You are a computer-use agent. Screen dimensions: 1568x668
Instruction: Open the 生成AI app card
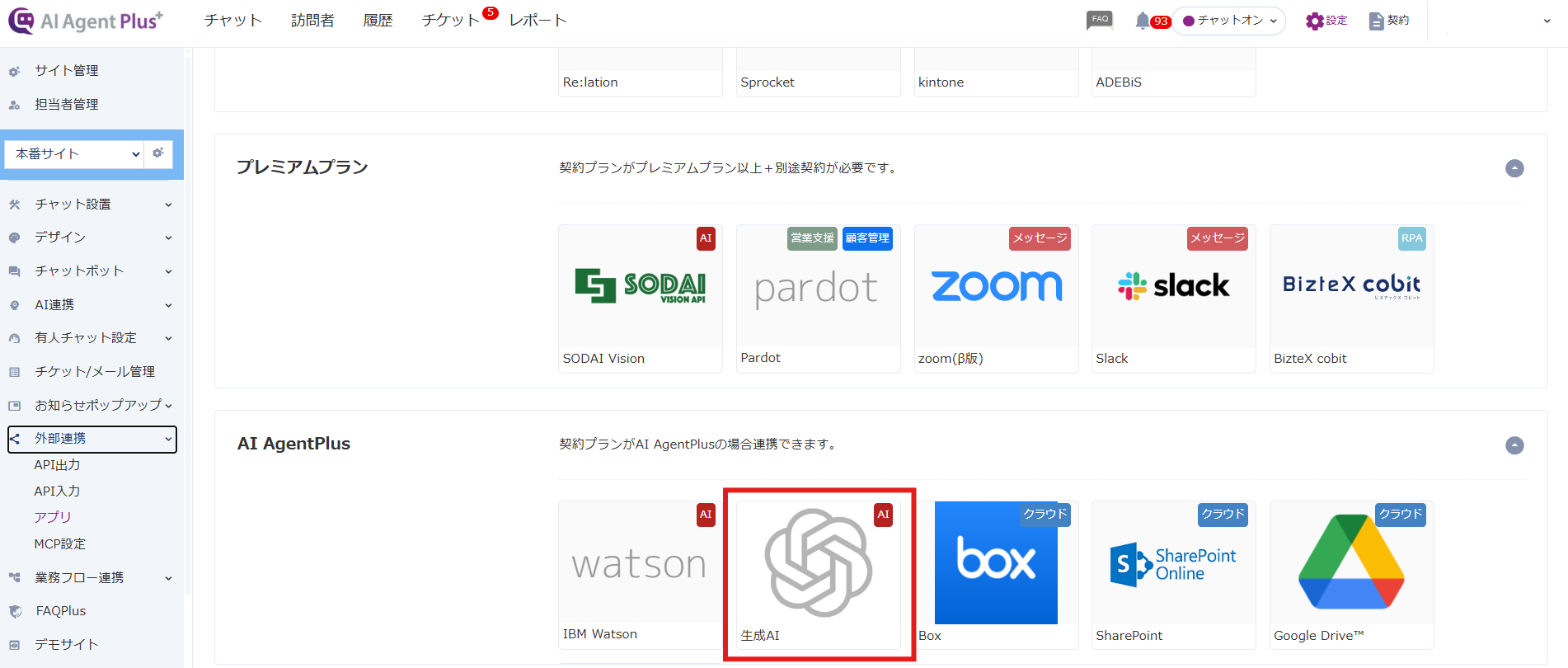coord(818,575)
